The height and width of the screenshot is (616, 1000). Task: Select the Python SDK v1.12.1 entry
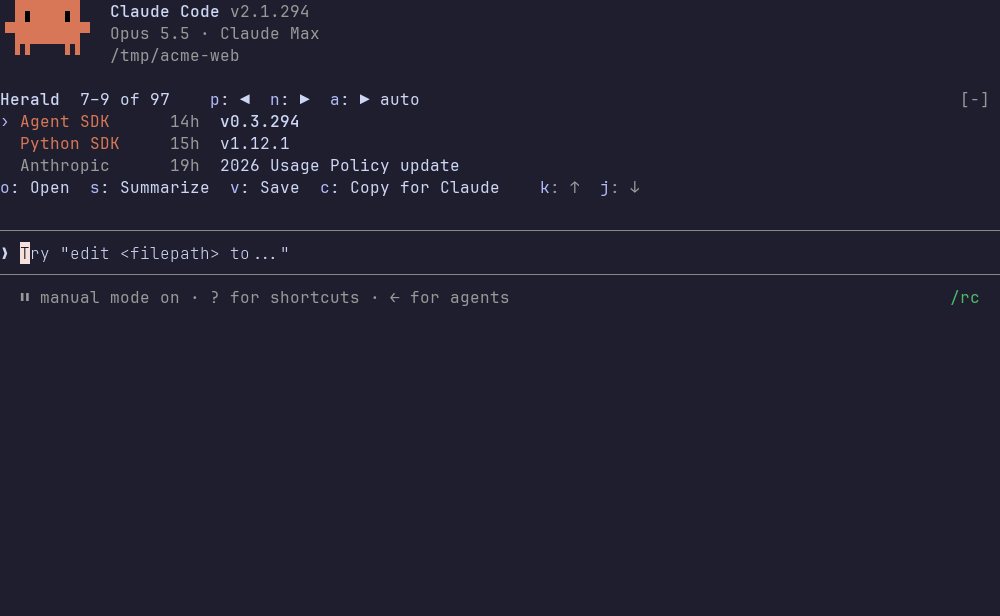click(154, 143)
